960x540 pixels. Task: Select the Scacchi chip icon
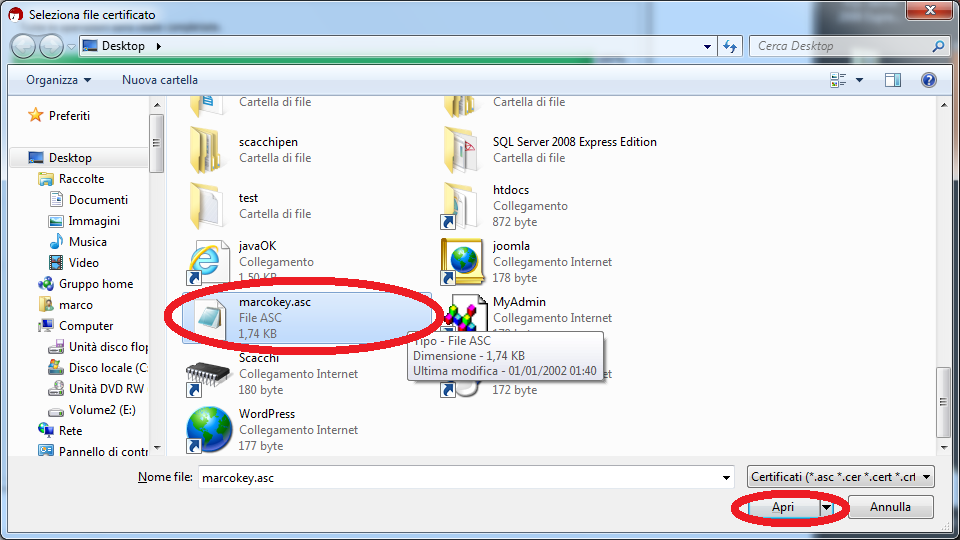(209, 373)
